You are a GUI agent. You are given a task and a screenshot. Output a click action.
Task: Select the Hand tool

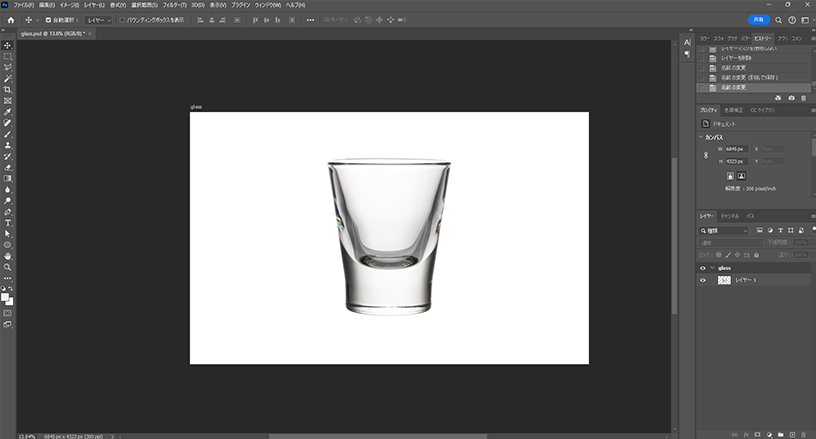(x=8, y=256)
